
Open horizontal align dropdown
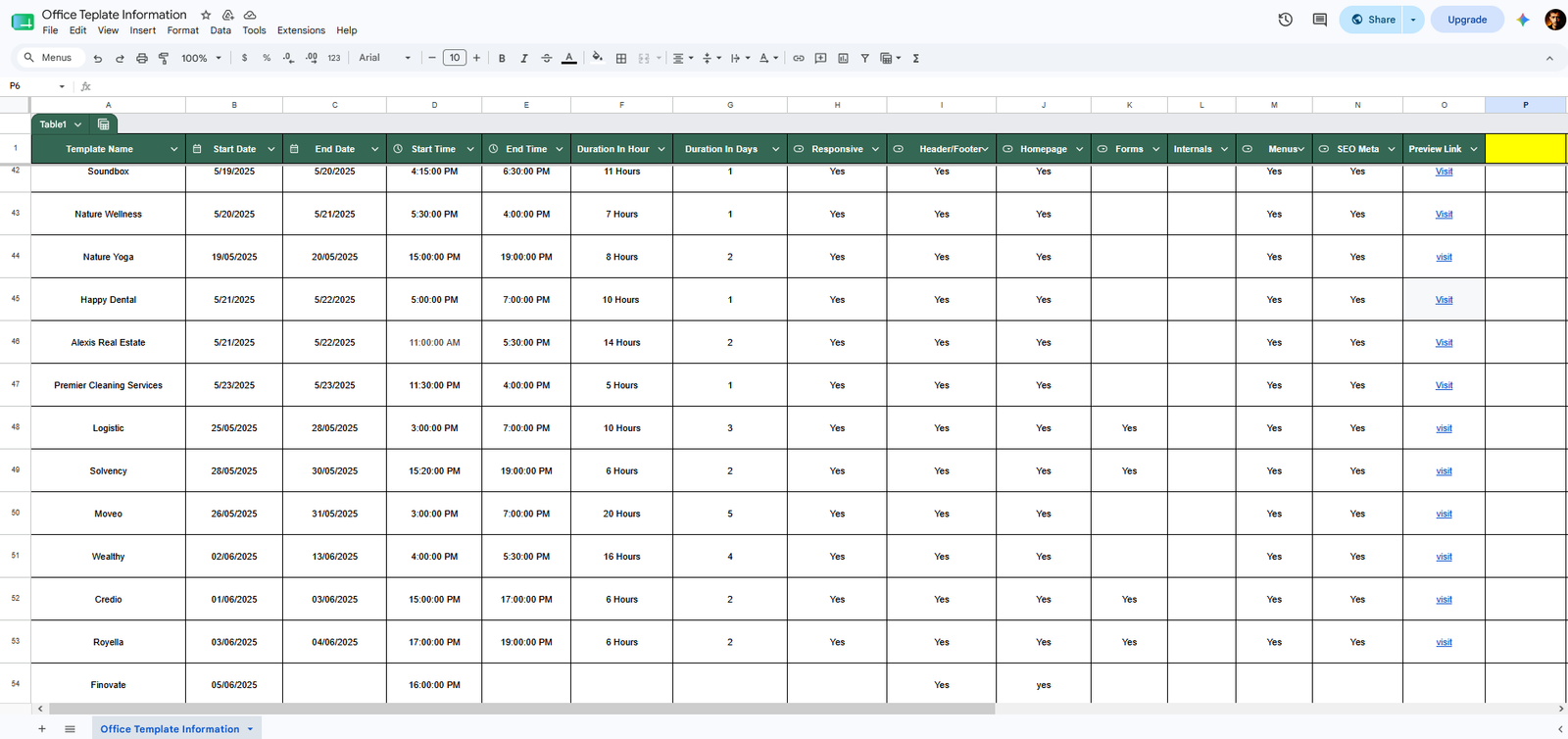coord(682,58)
